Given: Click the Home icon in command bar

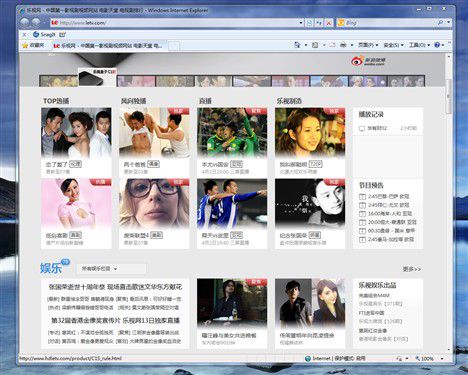Looking at the screenshot, I should point(297,45).
